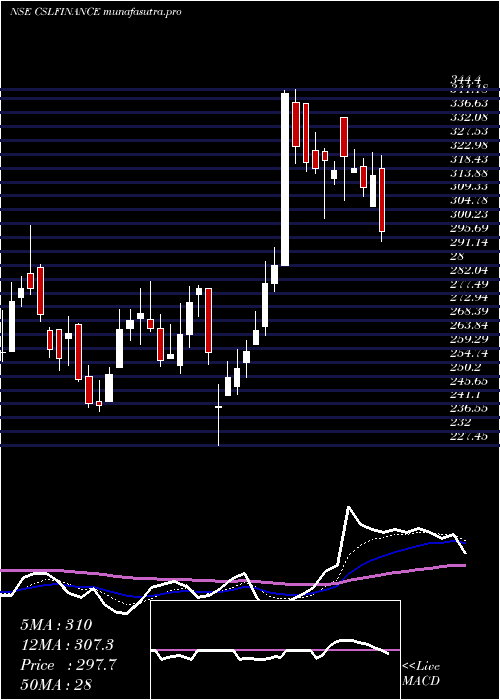
Task: Click the 5MA : 310 readout
Action: [56, 625]
